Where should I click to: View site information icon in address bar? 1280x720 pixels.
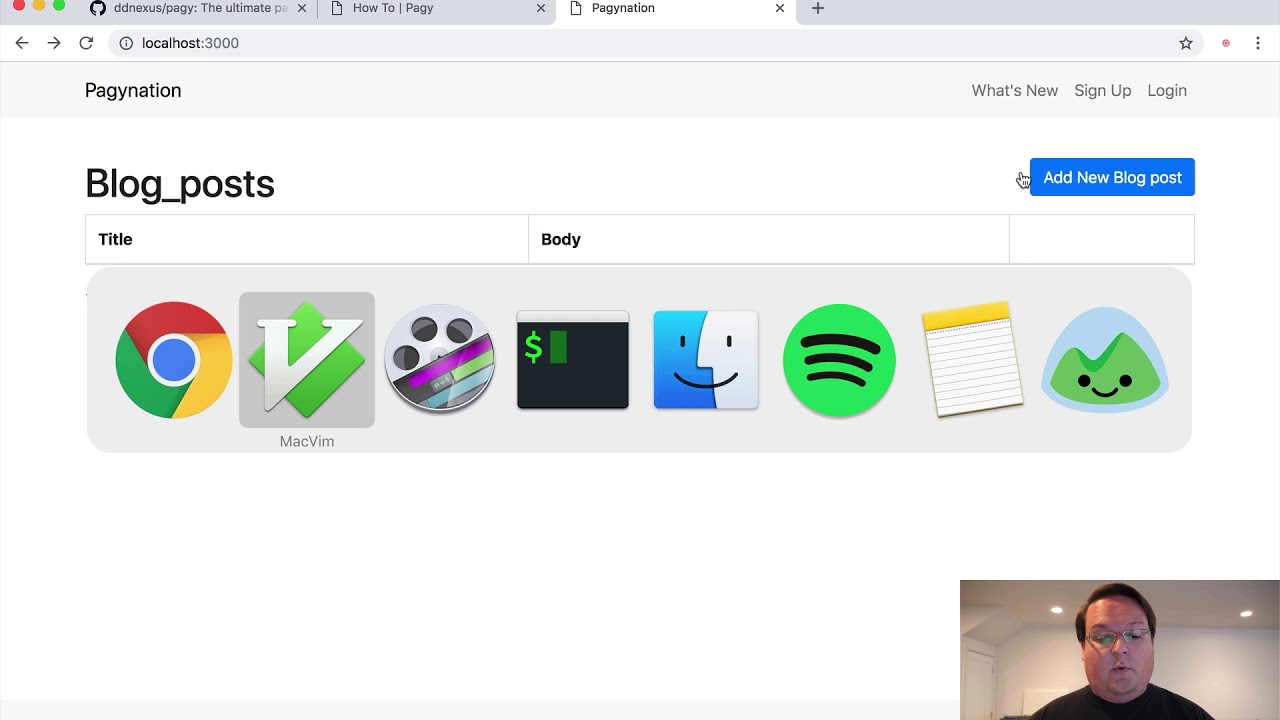pyautogui.click(x=126, y=43)
